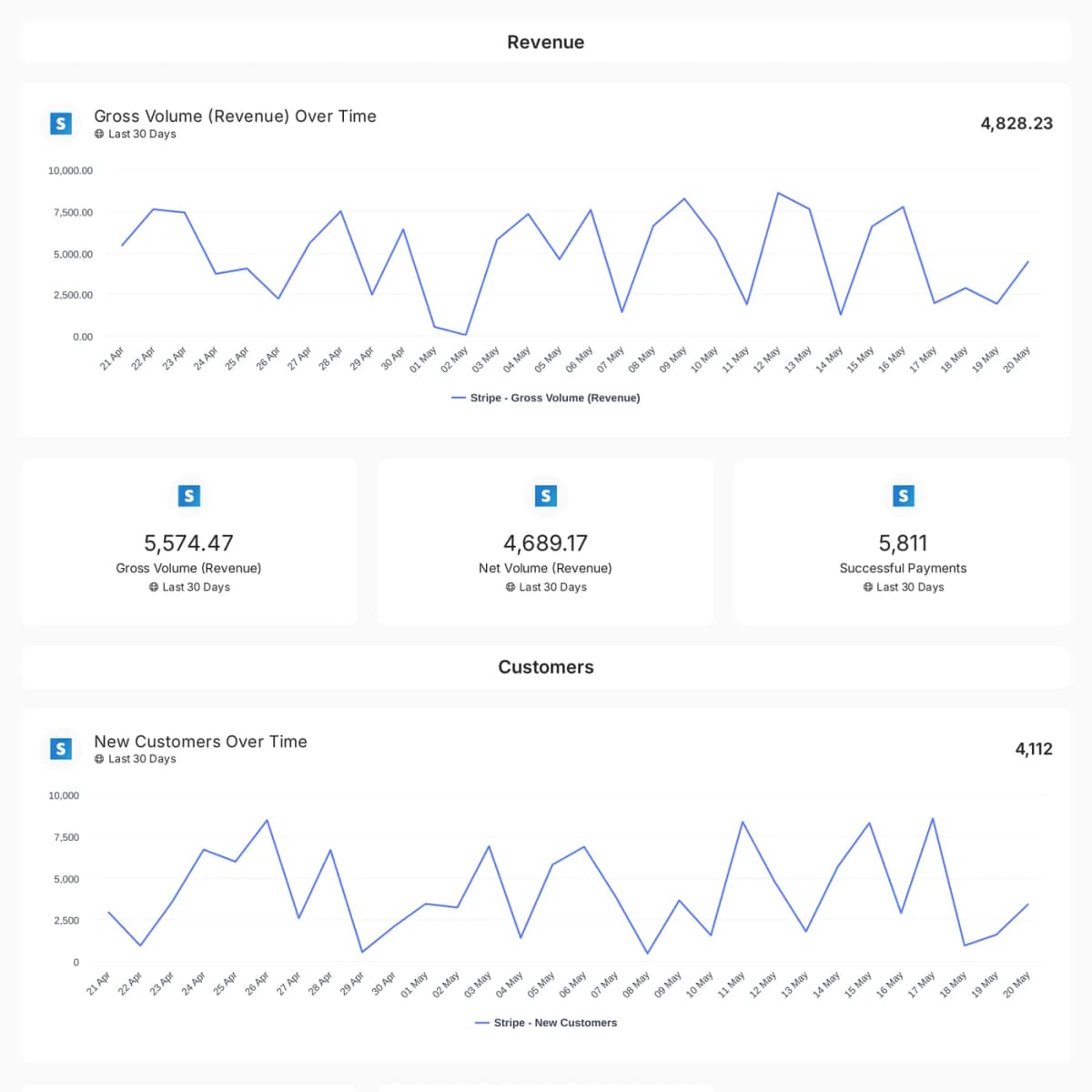Viewport: 1092px width, 1092px height.
Task: Click Stripe icon beside Gross Volume Over Time
Action: [61, 123]
